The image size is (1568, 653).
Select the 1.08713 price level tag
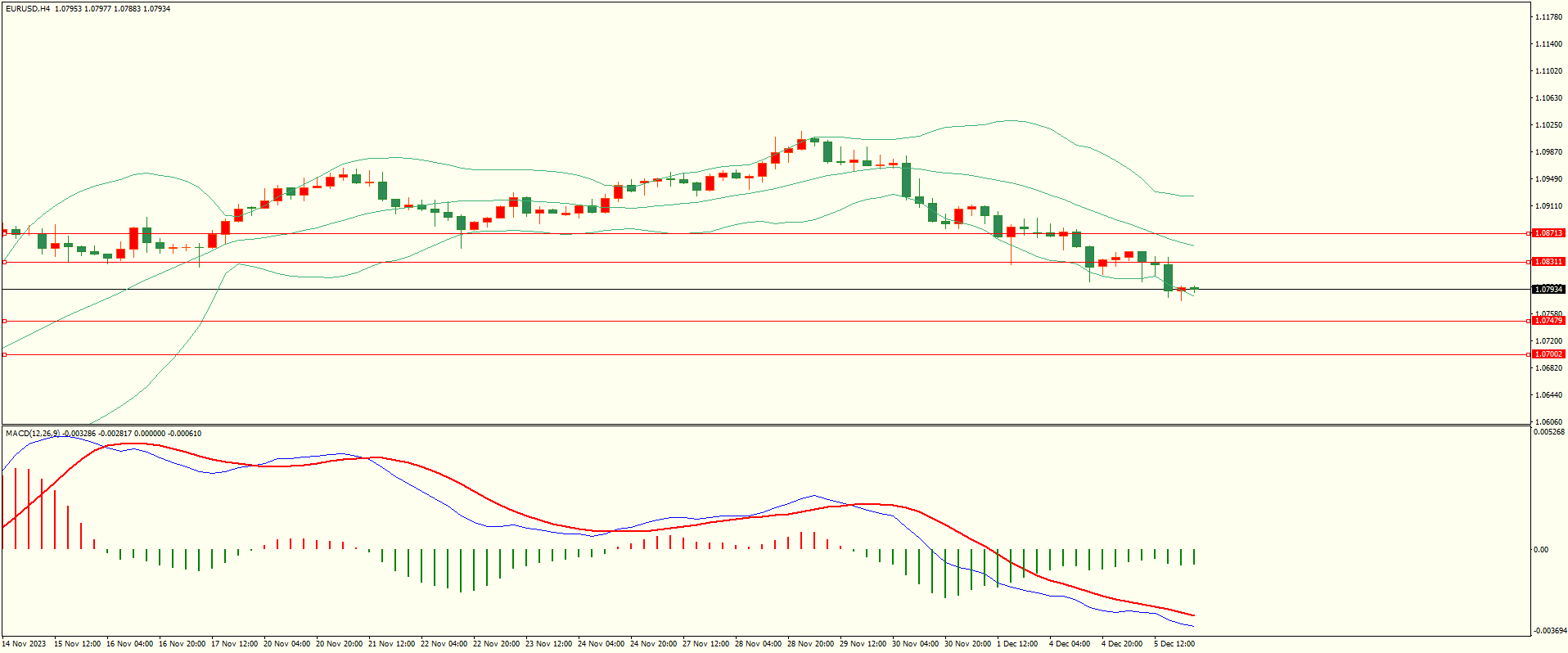1548,233
